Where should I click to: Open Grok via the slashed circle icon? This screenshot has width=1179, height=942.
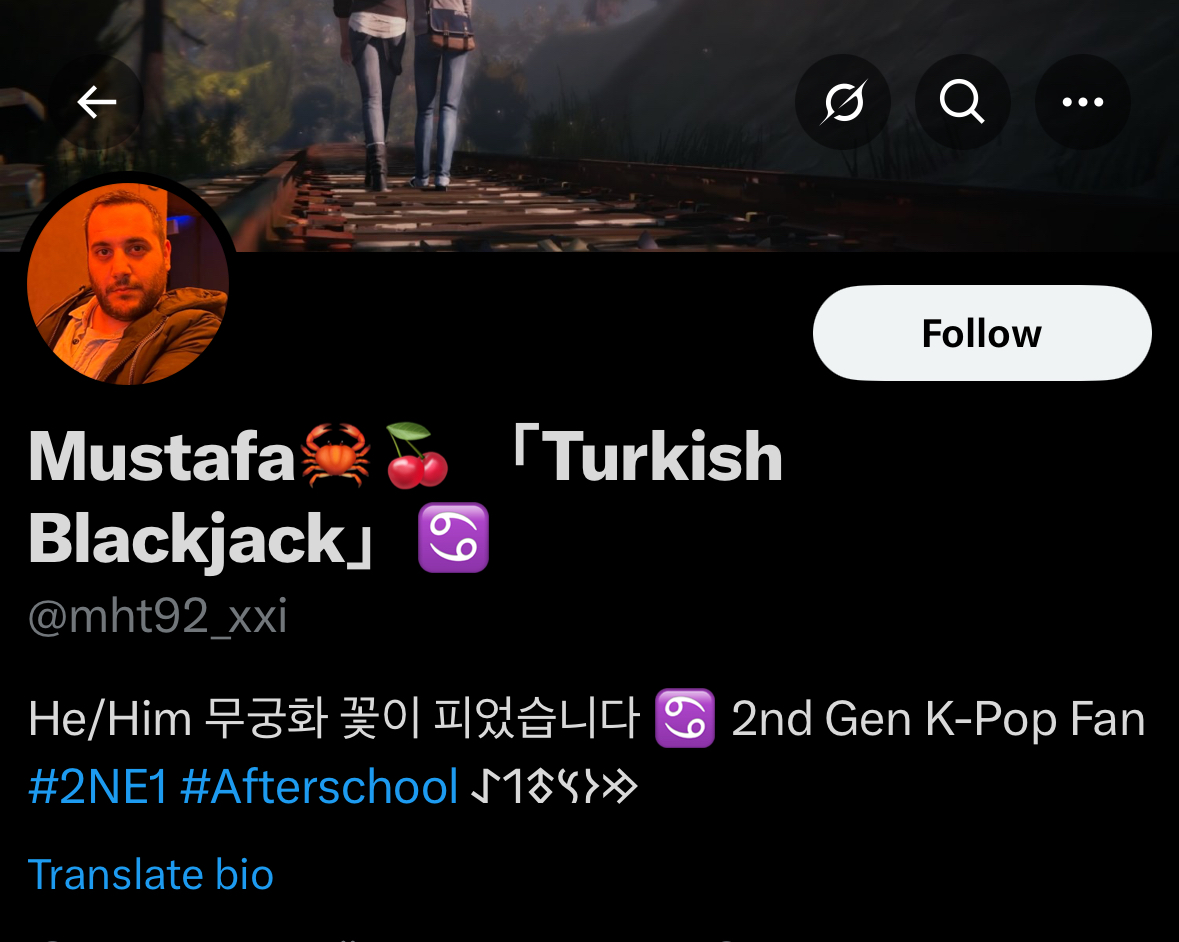pos(843,102)
